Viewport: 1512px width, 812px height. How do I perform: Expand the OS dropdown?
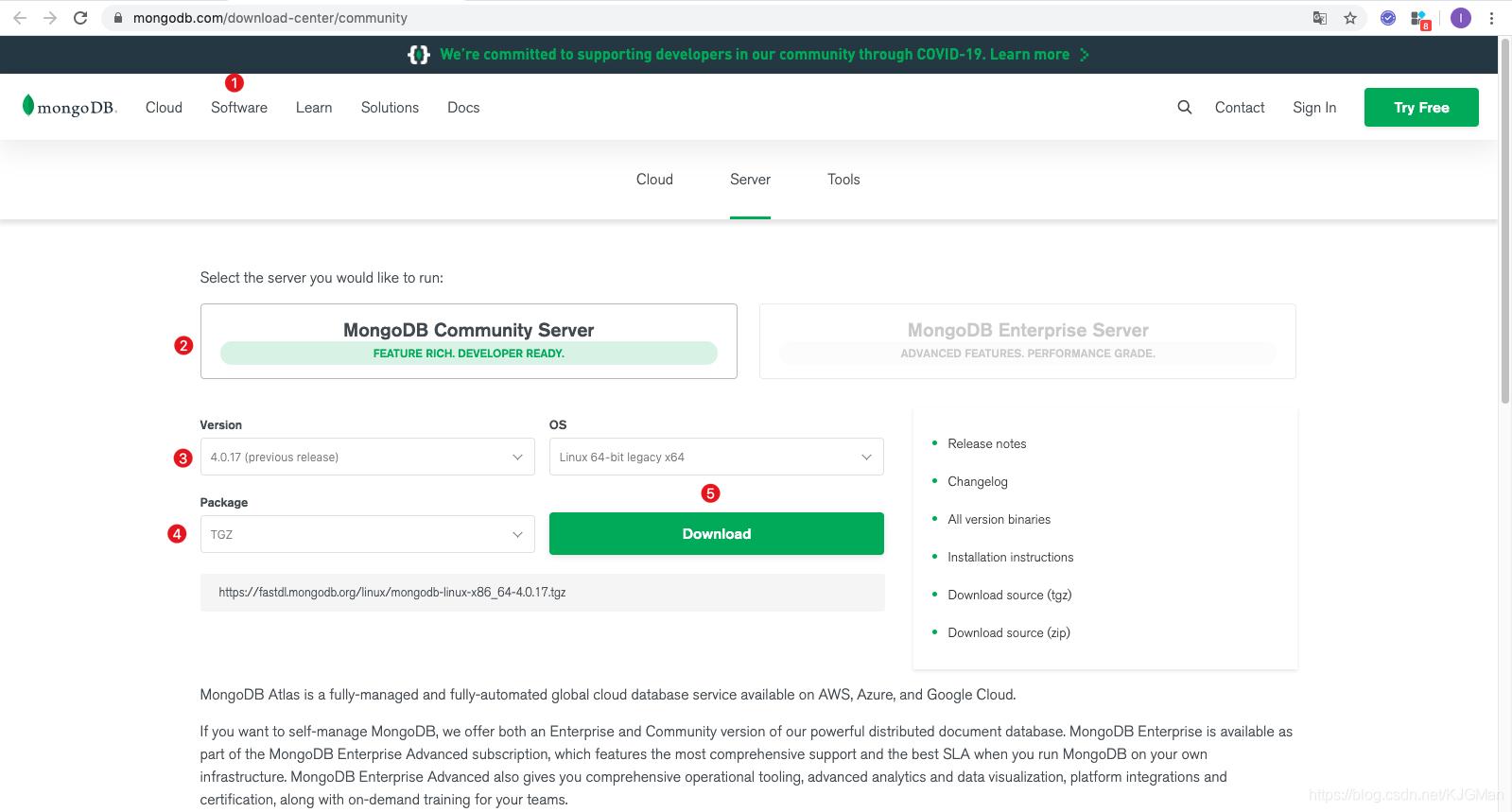click(717, 457)
